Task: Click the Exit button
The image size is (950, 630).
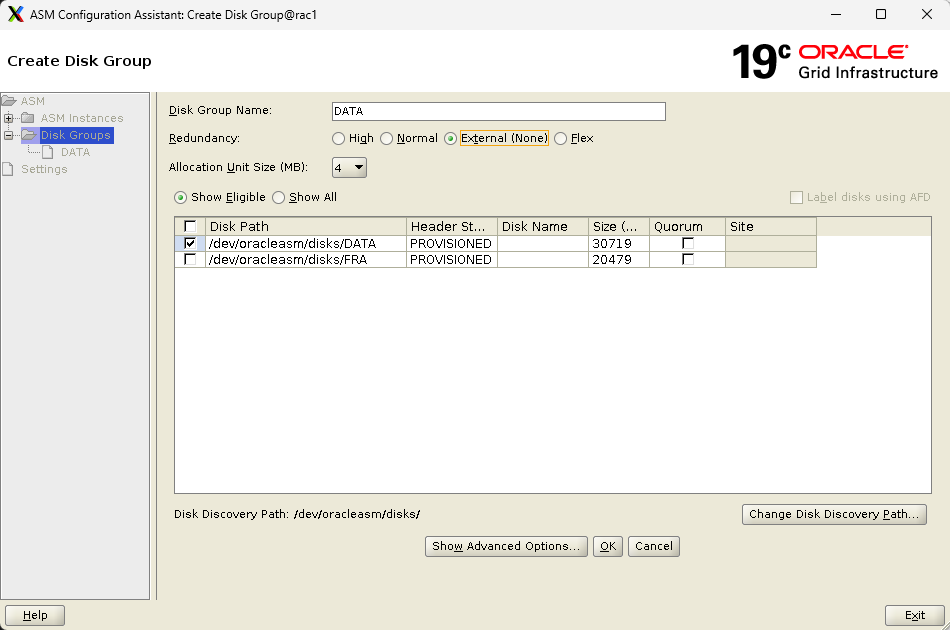Action: click(x=915, y=615)
